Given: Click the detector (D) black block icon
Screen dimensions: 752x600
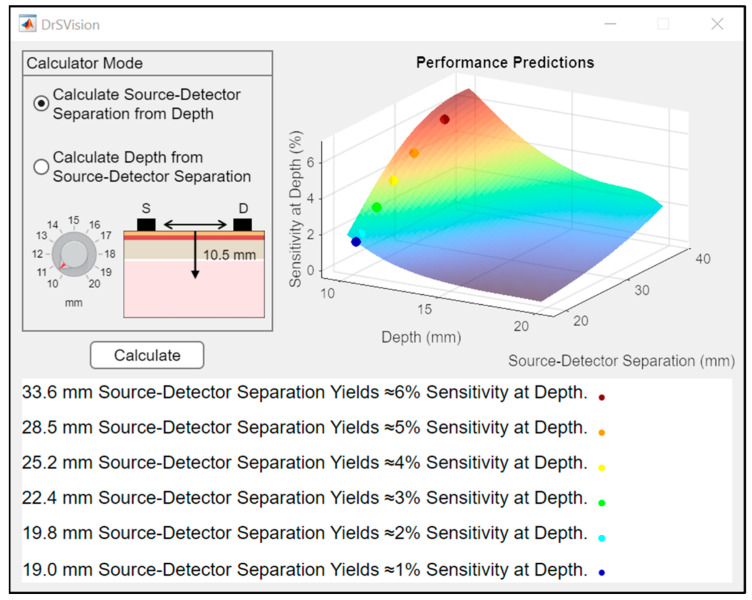Looking at the screenshot, I should pos(243,224).
